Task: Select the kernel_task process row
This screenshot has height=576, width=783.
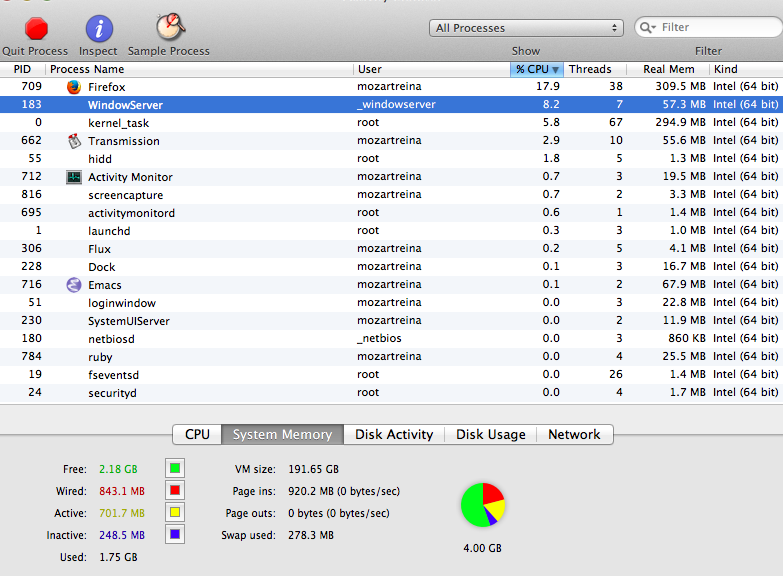Action: 392,122
